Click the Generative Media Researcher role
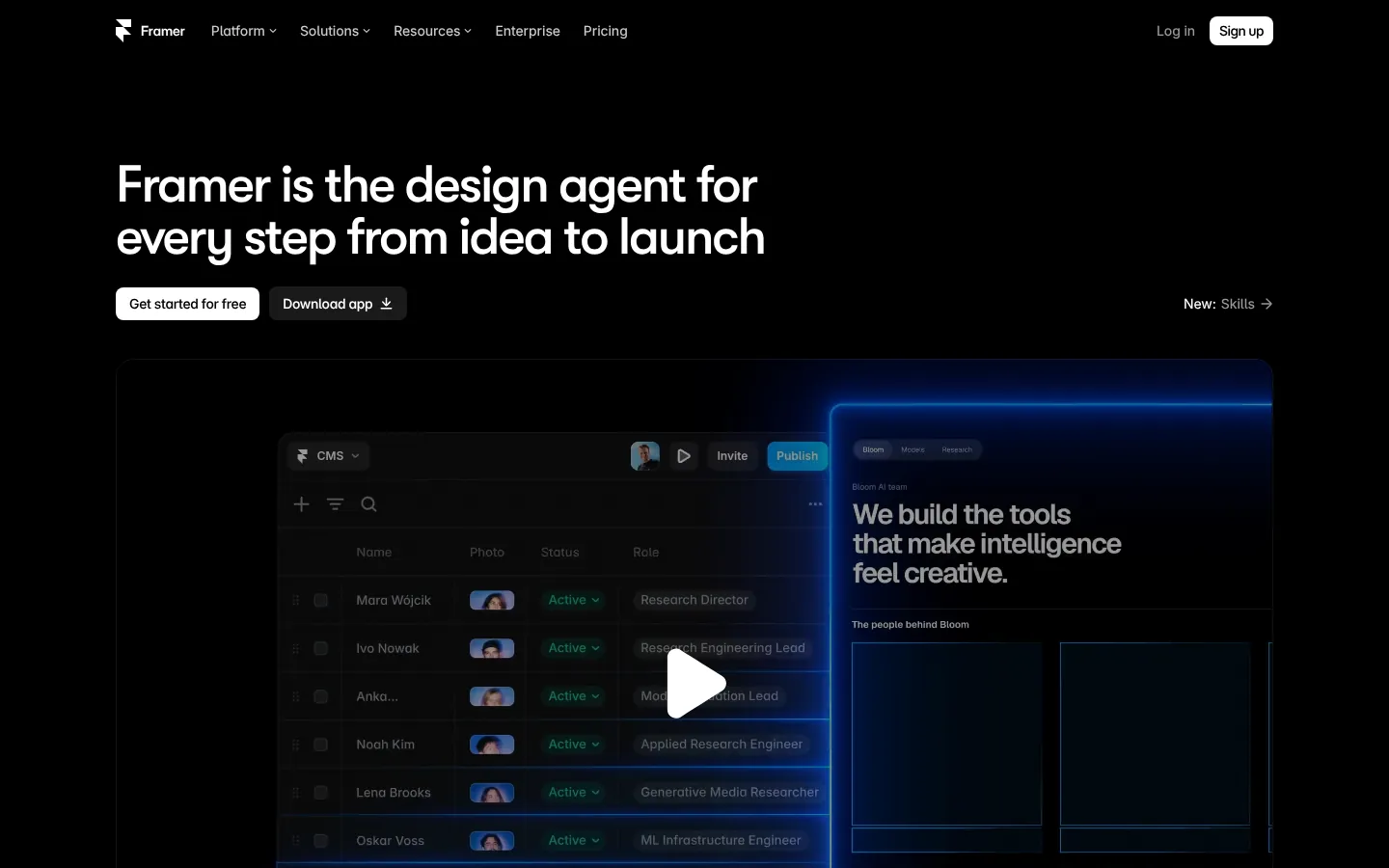Screen dimensions: 1389x868 click(729, 793)
